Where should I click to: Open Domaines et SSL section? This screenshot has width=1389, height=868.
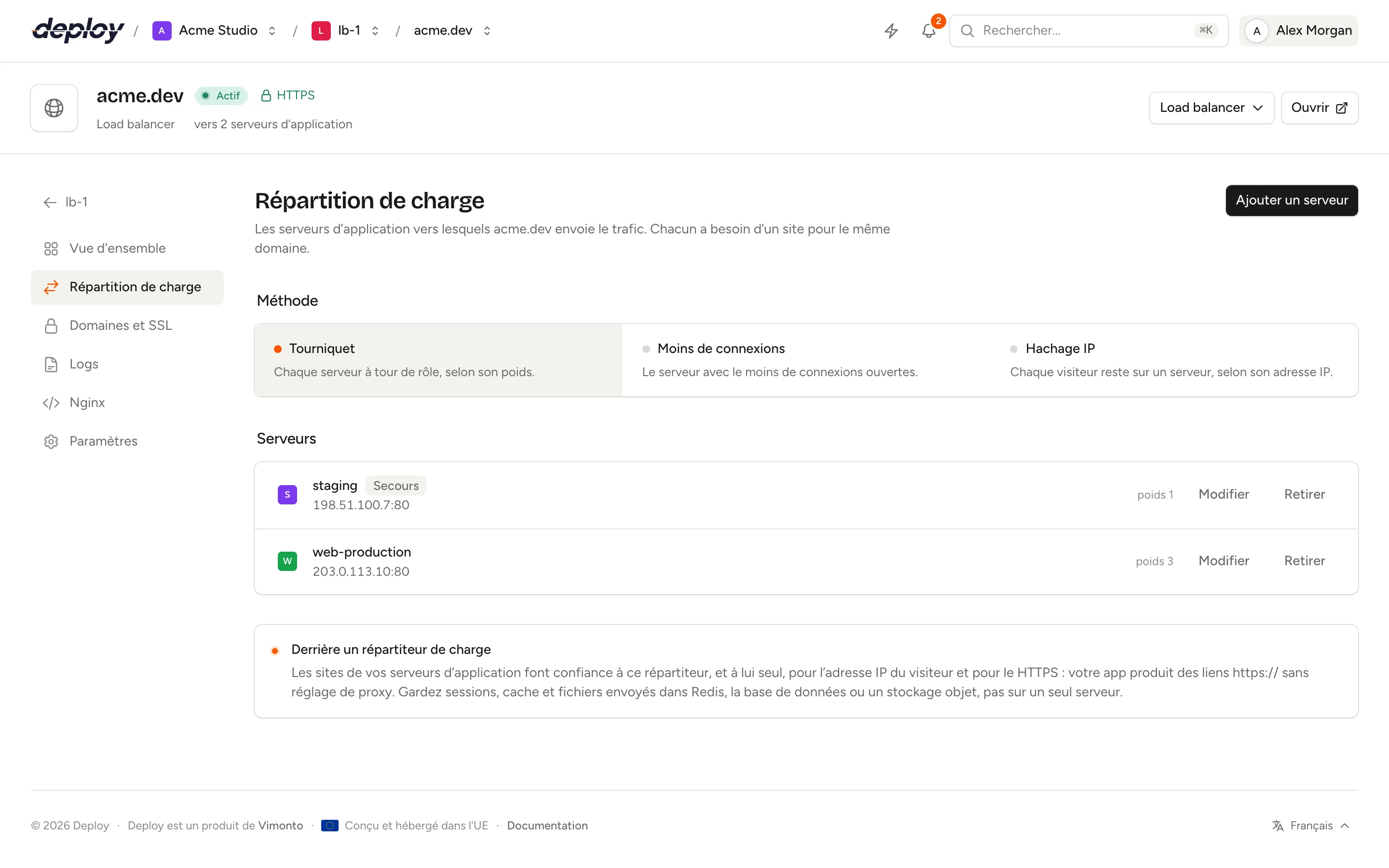[x=127, y=325]
